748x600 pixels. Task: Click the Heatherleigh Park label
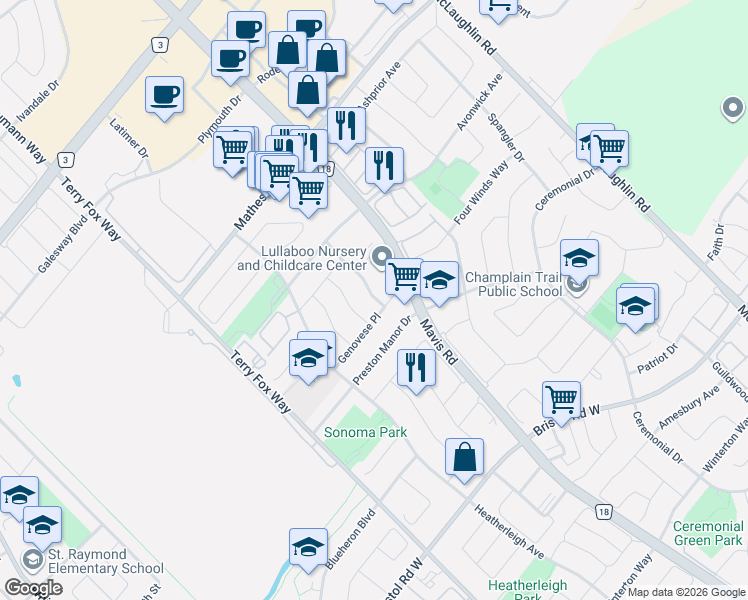tap(528, 589)
